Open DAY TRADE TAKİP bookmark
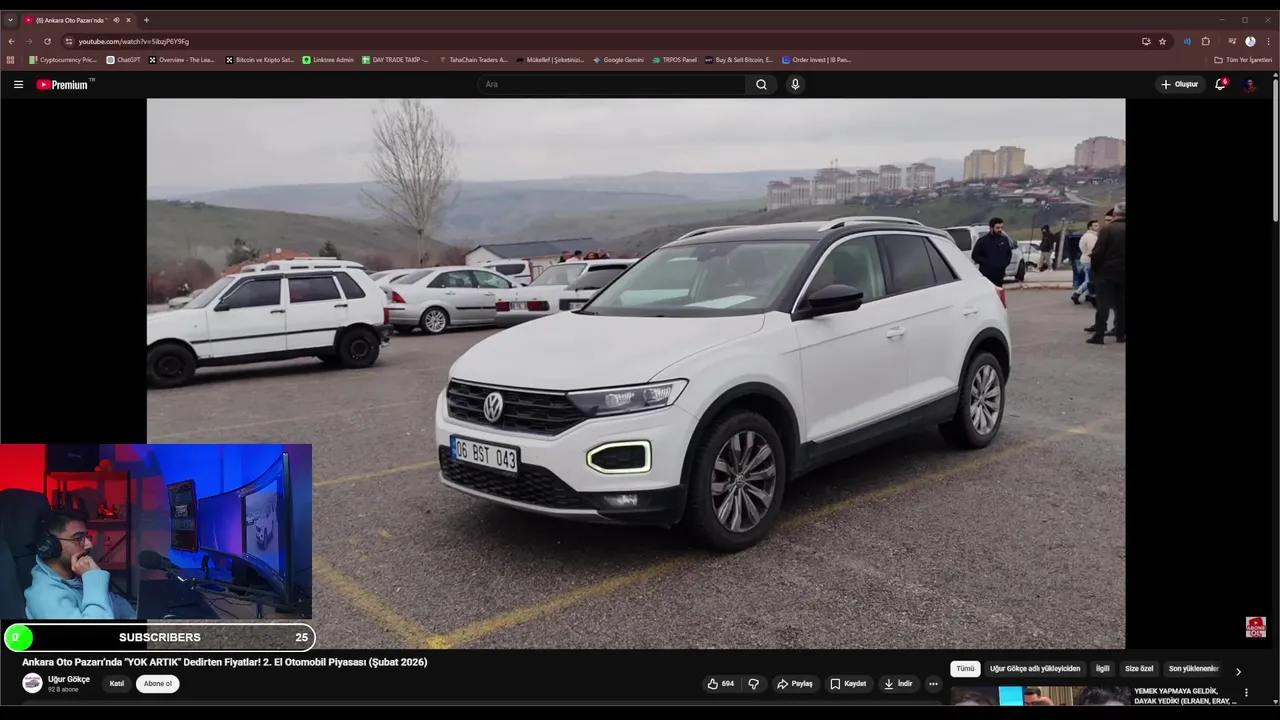Viewport: 1280px width, 720px height. coord(395,60)
